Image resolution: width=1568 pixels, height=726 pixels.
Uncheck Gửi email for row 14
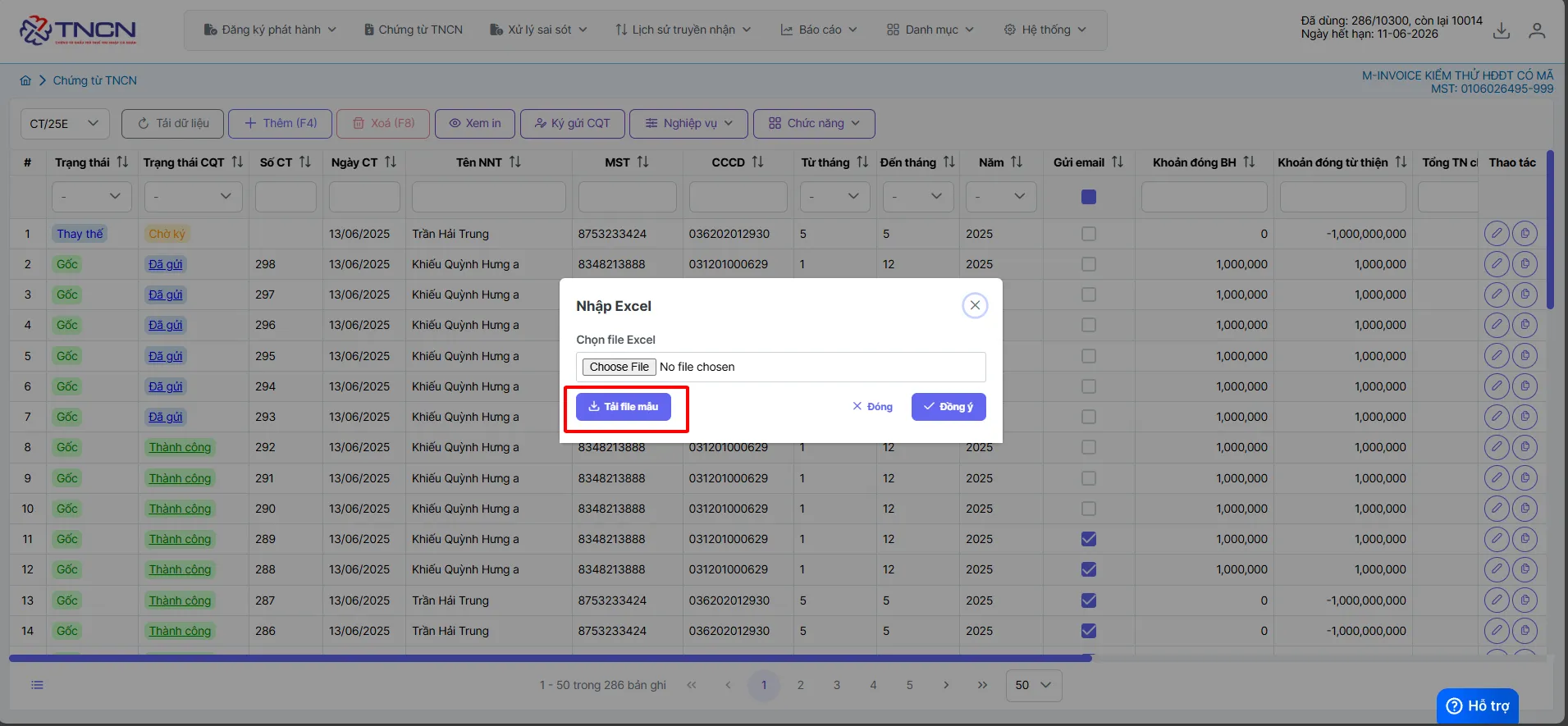click(x=1089, y=631)
